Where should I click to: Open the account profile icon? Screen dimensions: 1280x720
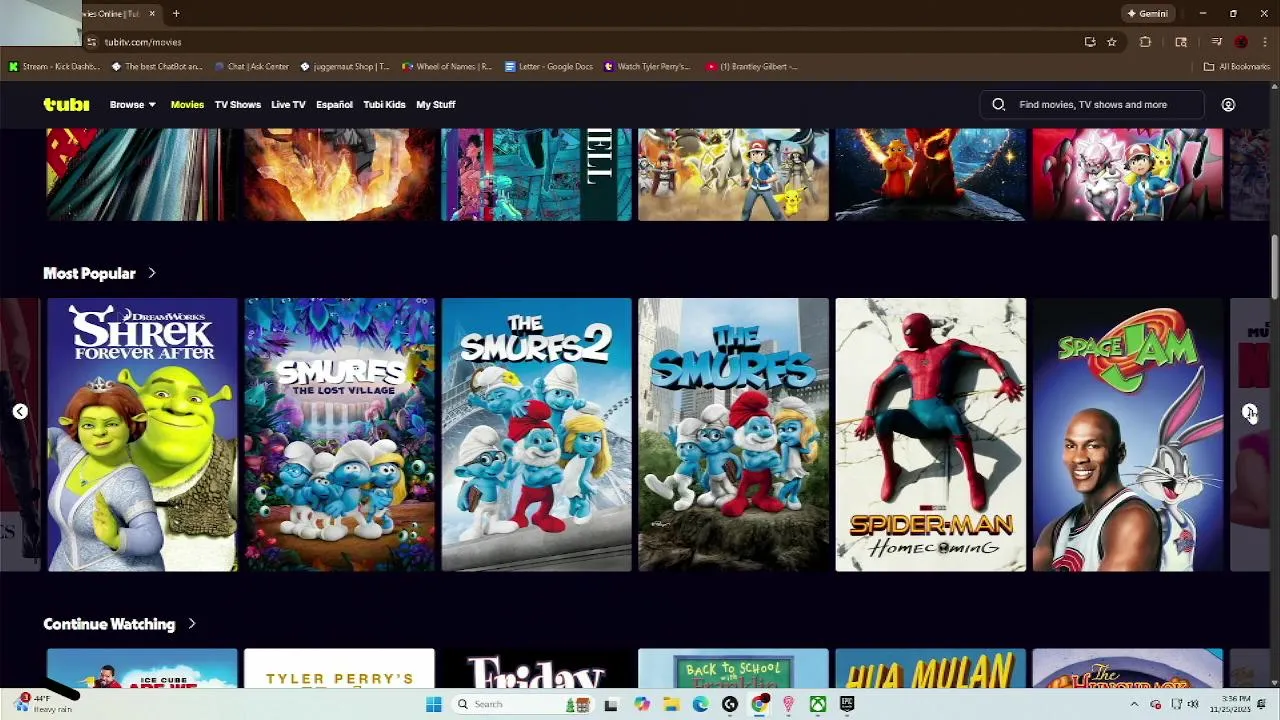tap(1228, 104)
